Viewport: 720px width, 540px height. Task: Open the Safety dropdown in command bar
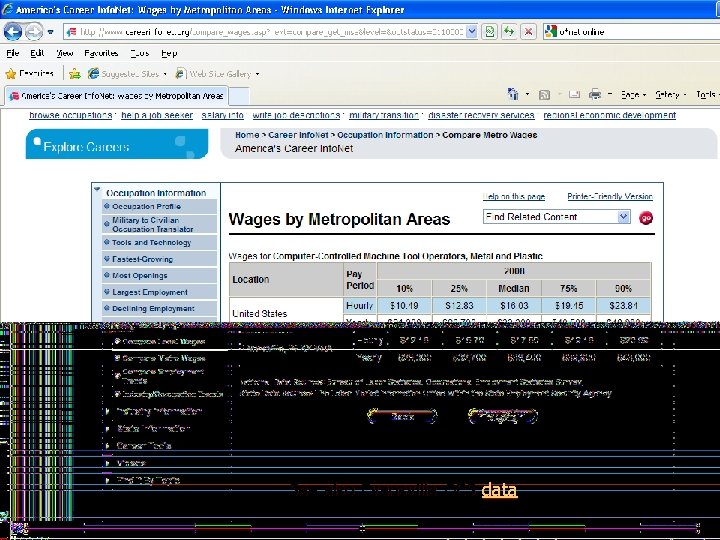click(x=670, y=95)
